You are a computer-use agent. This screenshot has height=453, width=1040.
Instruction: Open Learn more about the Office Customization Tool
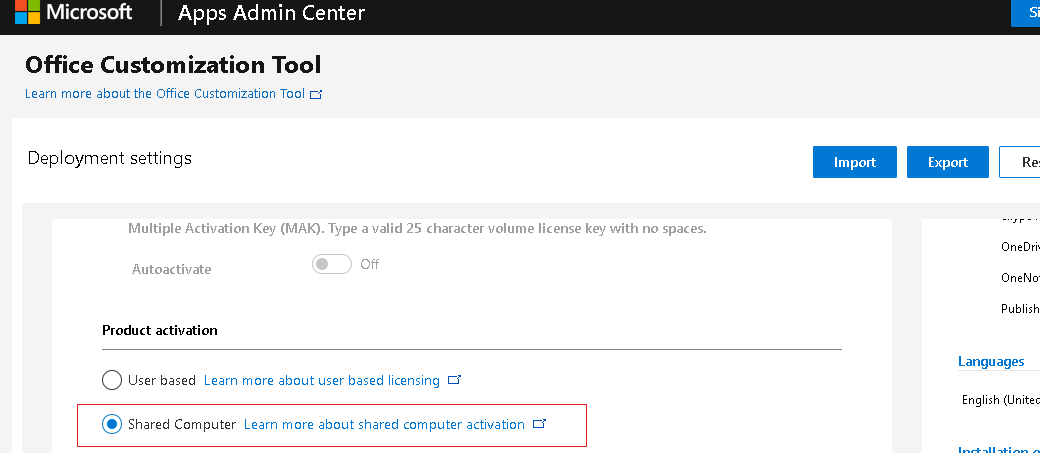pyautogui.click(x=165, y=94)
